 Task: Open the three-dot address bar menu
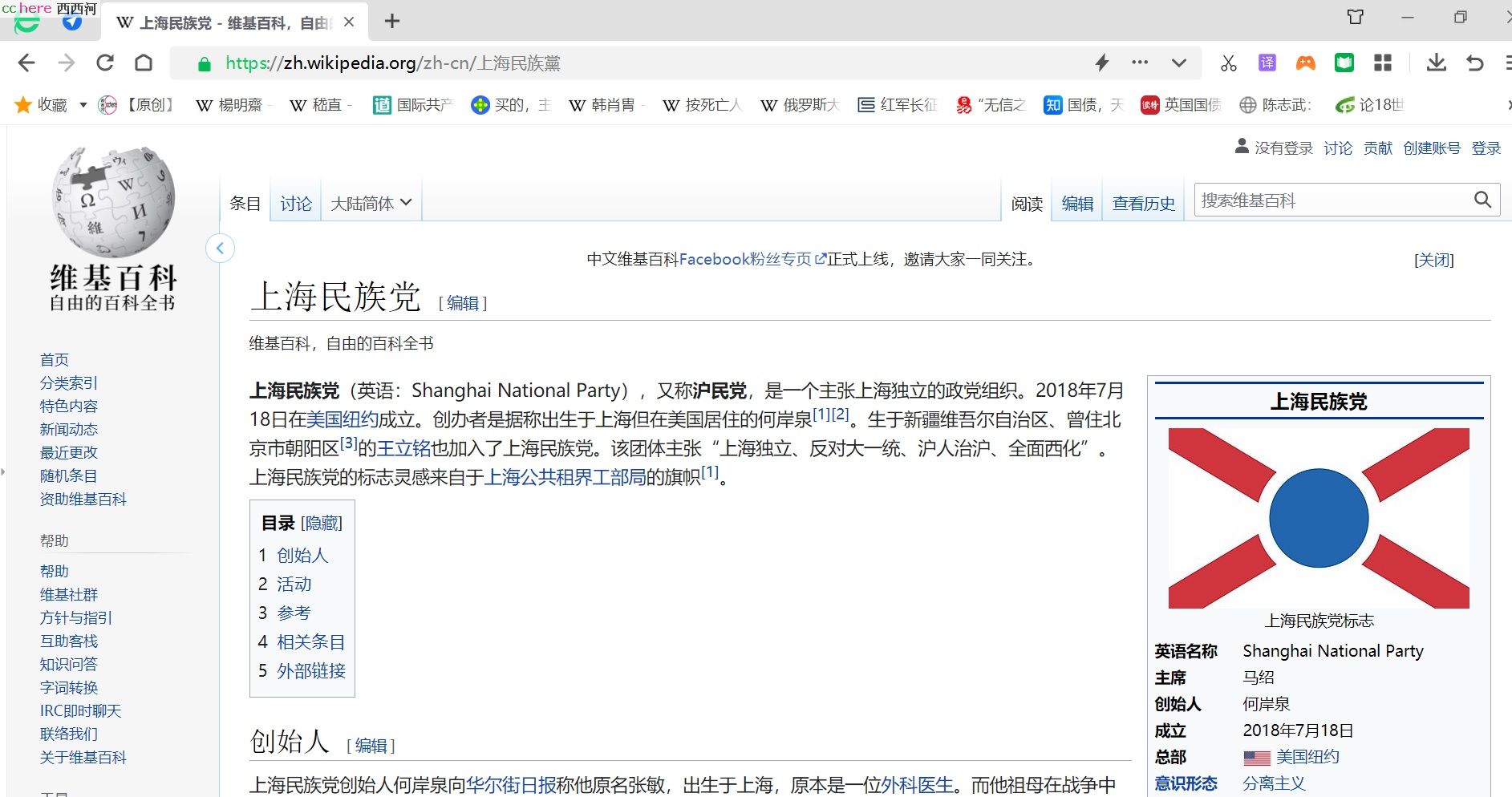1140,62
